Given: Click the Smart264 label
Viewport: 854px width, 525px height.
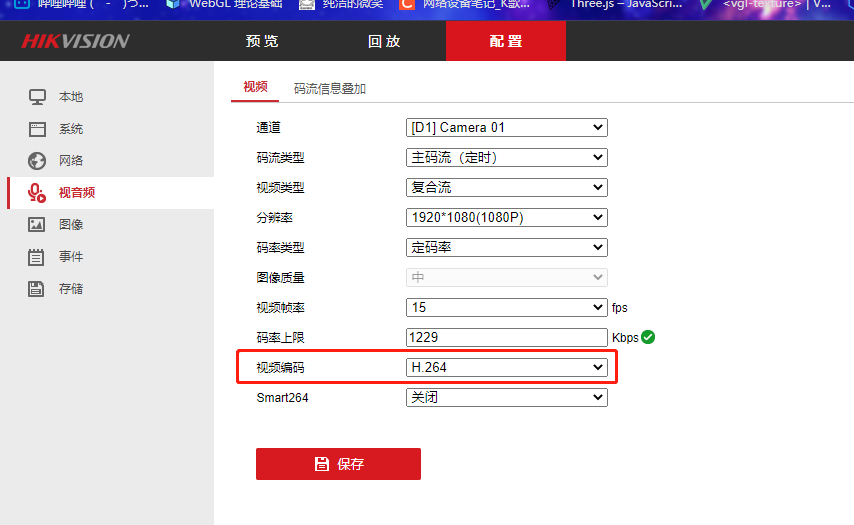Looking at the screenshot, I should point(282,398).
